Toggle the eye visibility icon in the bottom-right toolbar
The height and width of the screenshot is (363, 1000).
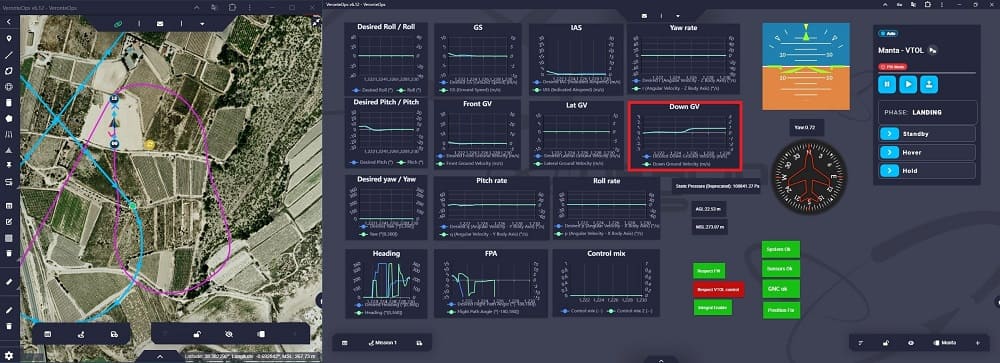click(x=911, y=343)
